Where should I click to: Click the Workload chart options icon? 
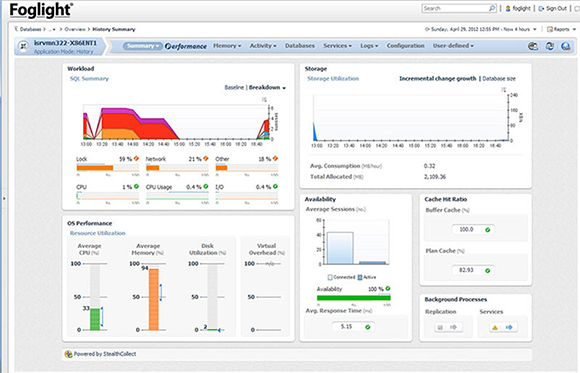click(264, 100)
